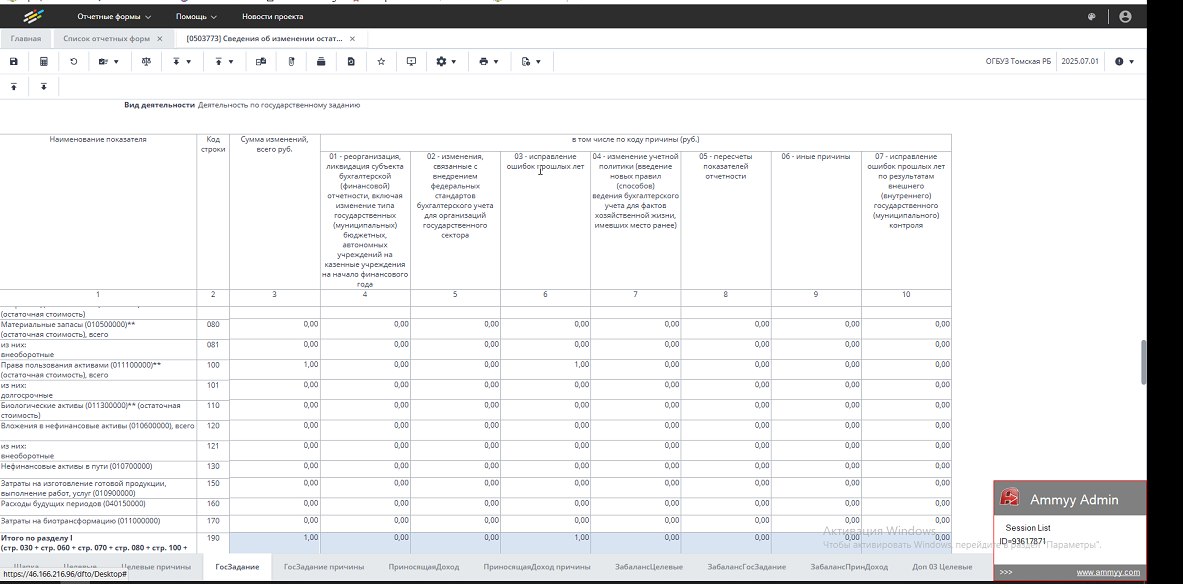Viewport: 1183px width, 584px height.
Task: Click the >>> button in Ammyy Admin
Action: 1006,573
